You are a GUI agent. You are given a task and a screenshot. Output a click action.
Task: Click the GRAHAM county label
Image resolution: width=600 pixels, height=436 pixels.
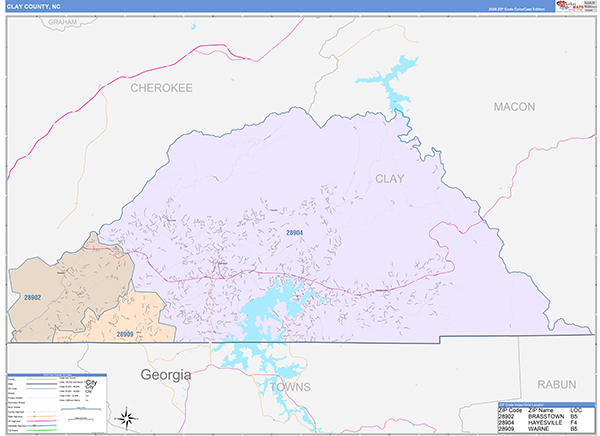[x=62, y=22]
